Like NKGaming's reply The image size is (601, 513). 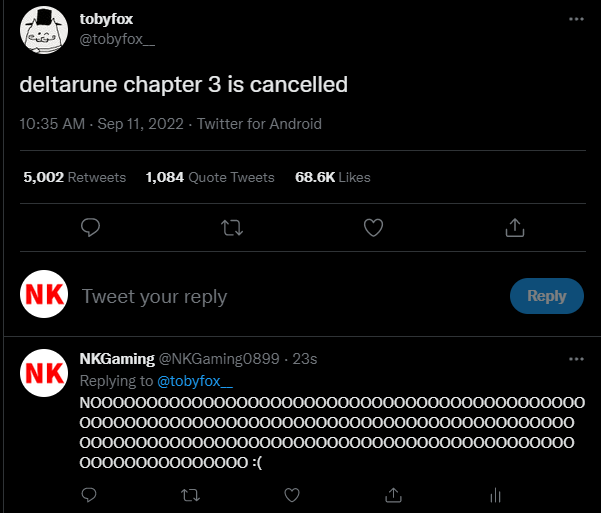[x=292, y=494]
